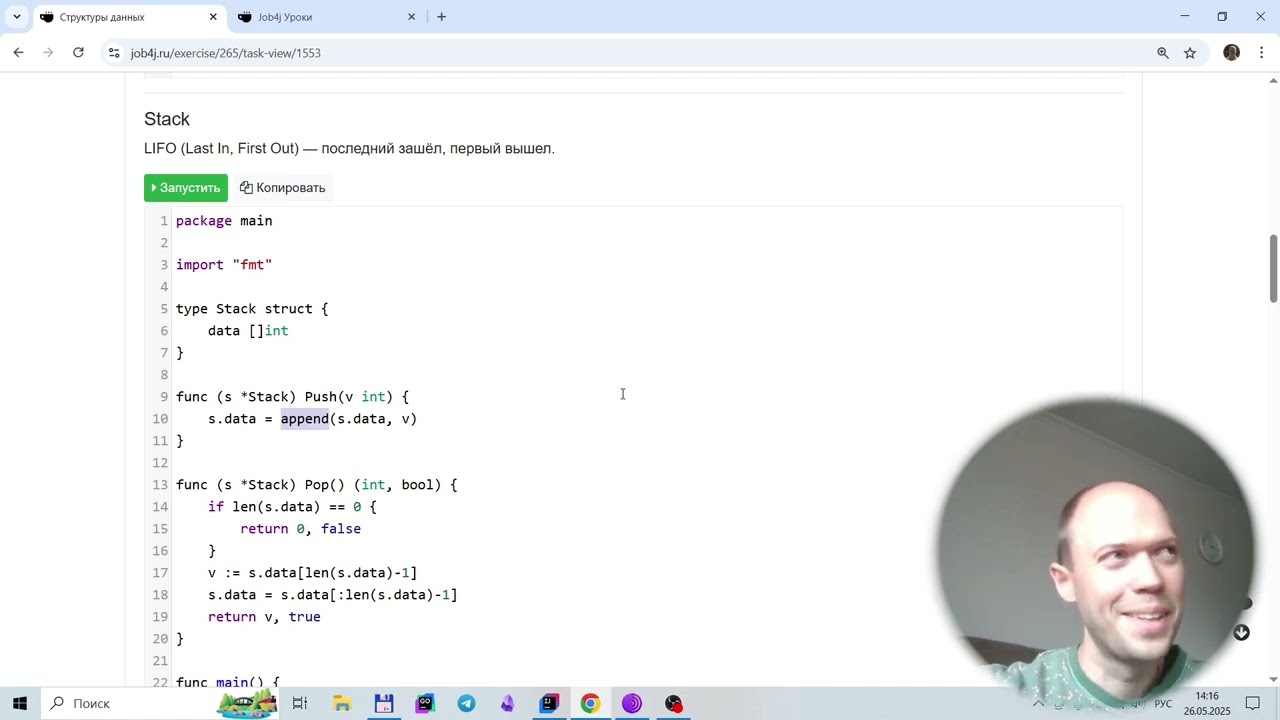Click the site information icon in address bar
The width and height of the screenshot is (1280, 720).
point(114,53)
